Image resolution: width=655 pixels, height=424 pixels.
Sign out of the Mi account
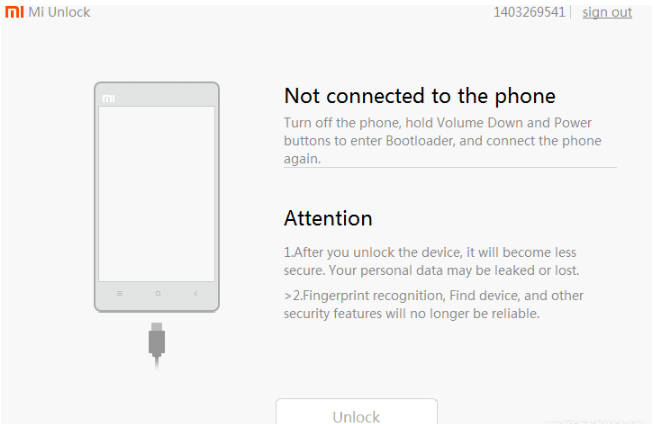[607, 12]
